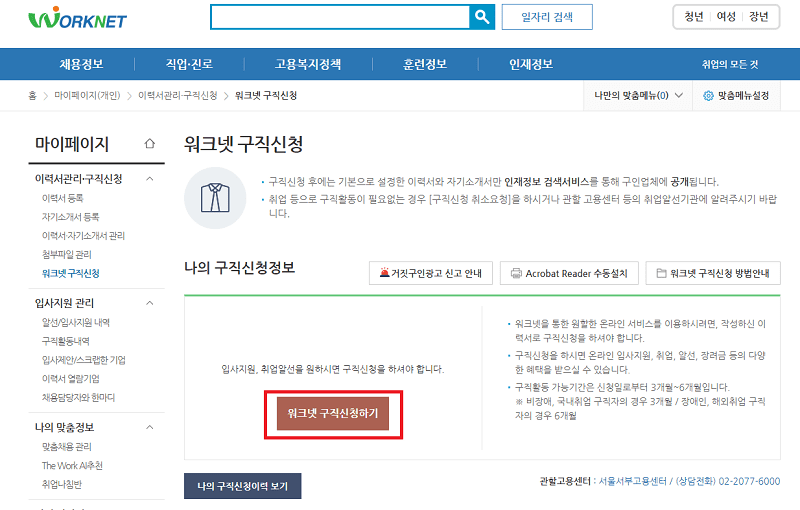
Task: Click the 02-2077-6000 phone number
Action: (749, 481)
